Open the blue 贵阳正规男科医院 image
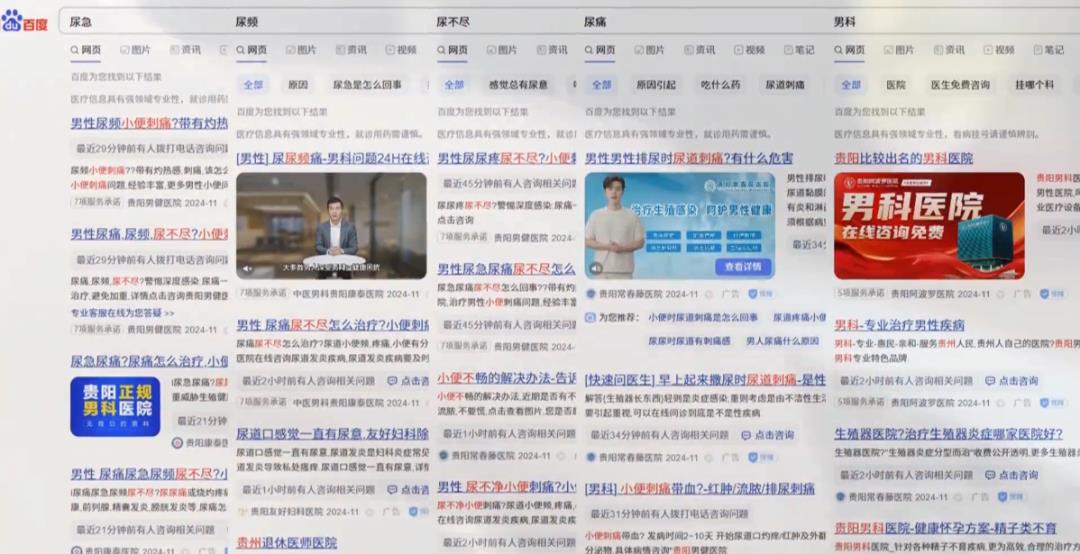 115,407
